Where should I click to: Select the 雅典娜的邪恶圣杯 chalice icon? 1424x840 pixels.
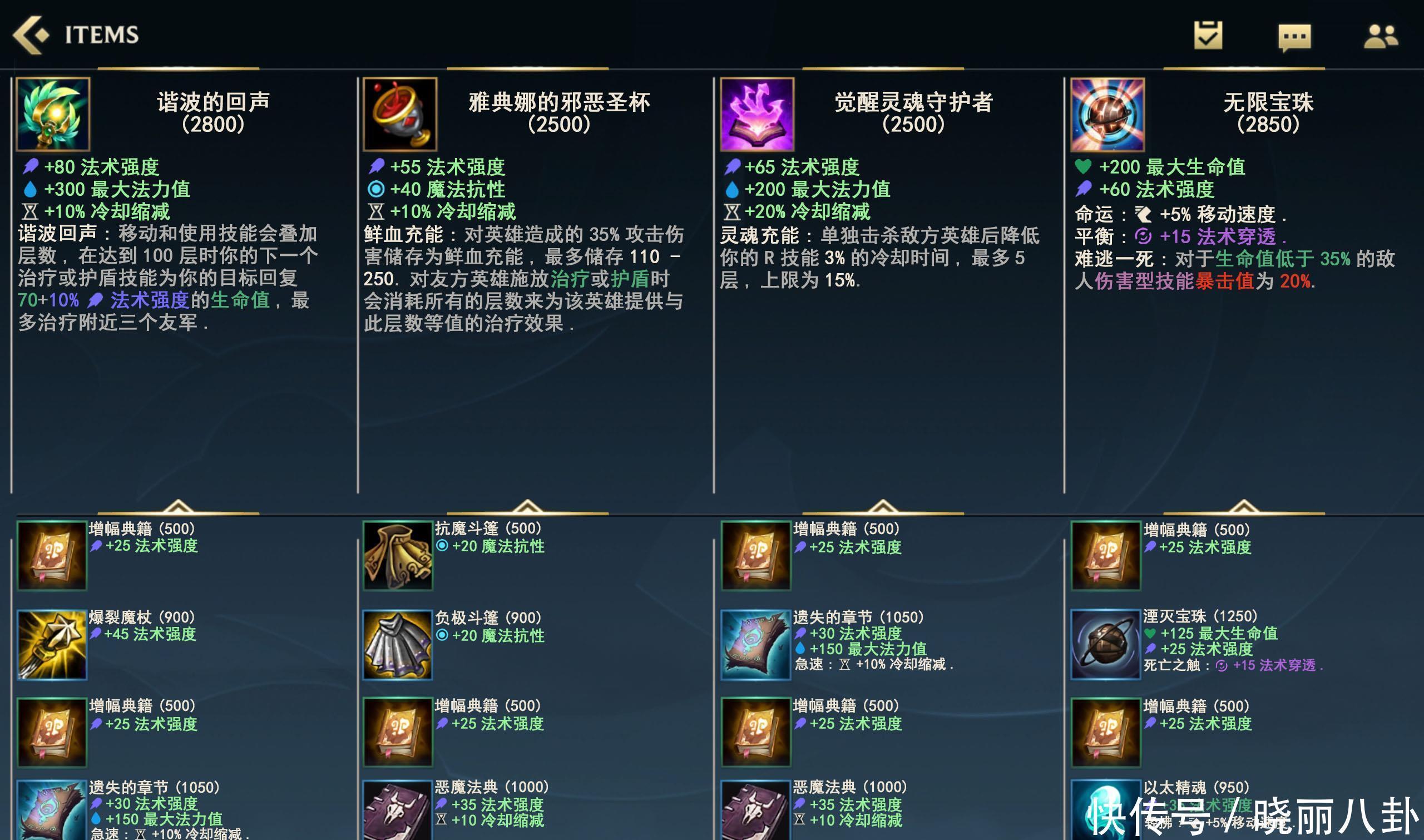[x=399, y=115]
